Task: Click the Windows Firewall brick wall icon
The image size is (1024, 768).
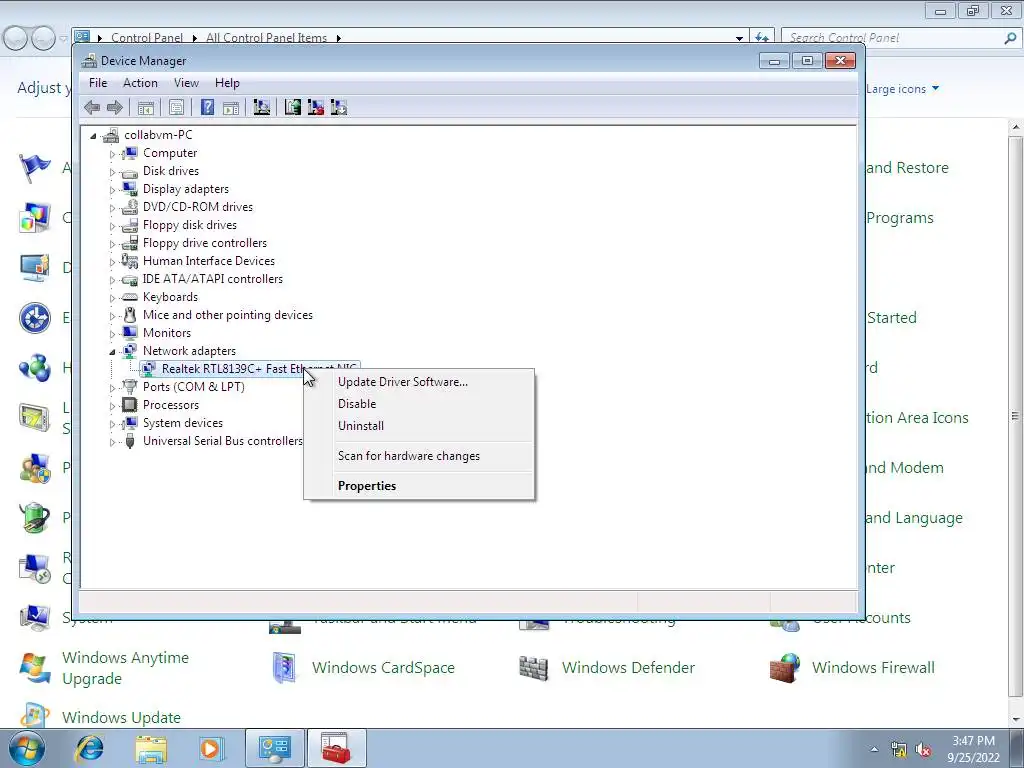Action: click(x=784, y=667)
